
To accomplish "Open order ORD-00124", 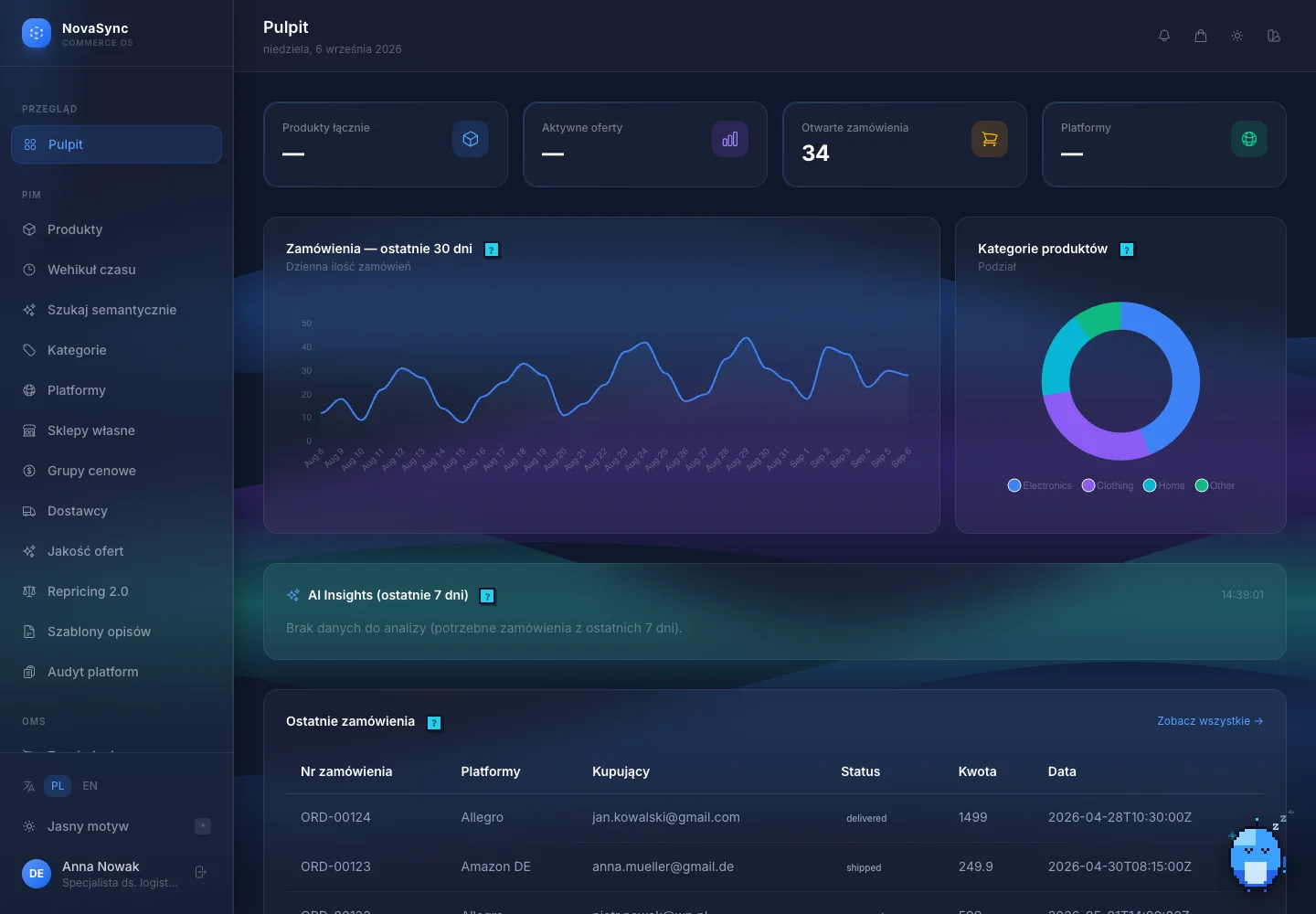I will click(335, 817).
